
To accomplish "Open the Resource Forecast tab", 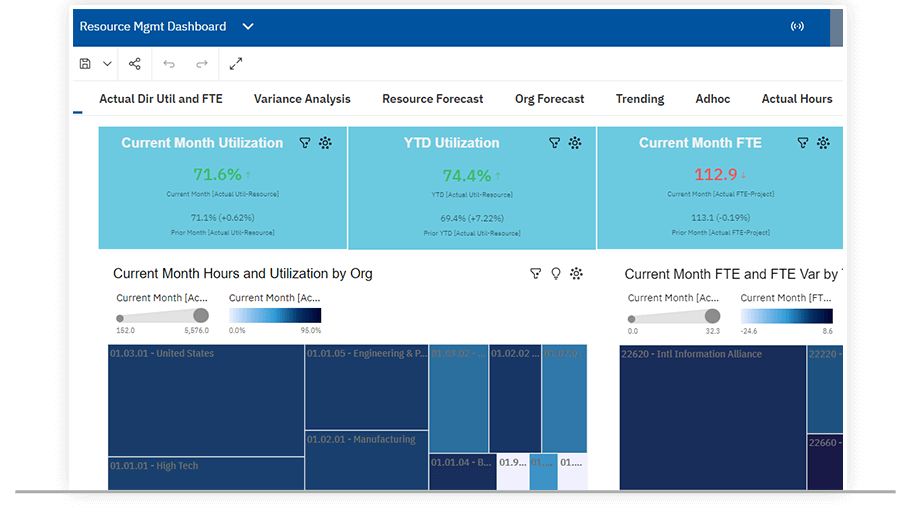I will pyautogui.click(x=432, y=99).
